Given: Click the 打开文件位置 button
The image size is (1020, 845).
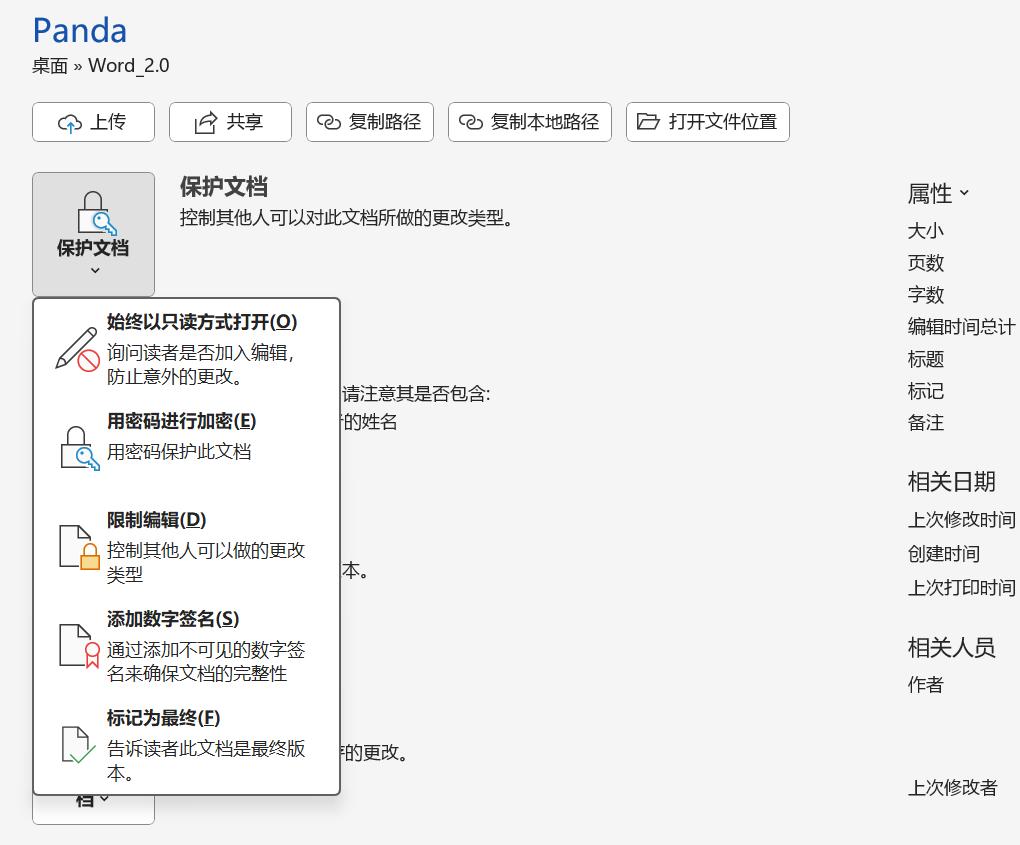Looking at the screenshot, I should coord(707,122).
